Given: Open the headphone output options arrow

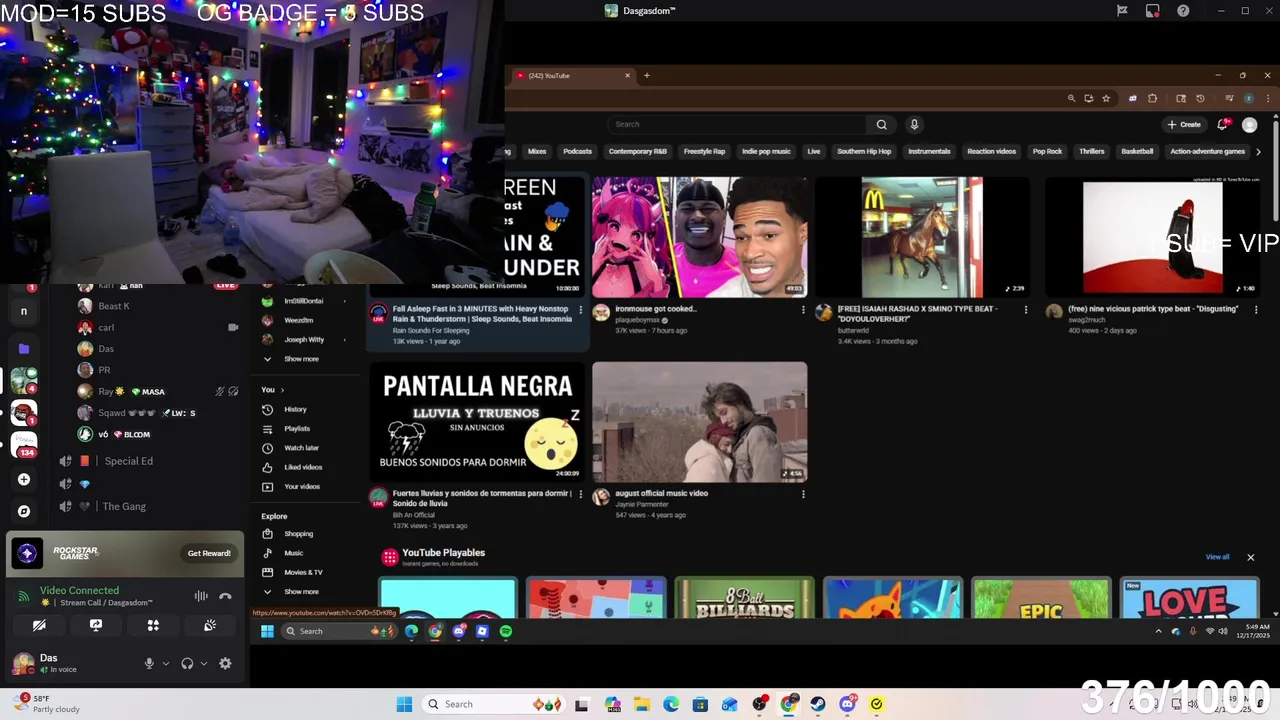Looking at the screenshot, I should pyautogui.click(x=204, y=663).
